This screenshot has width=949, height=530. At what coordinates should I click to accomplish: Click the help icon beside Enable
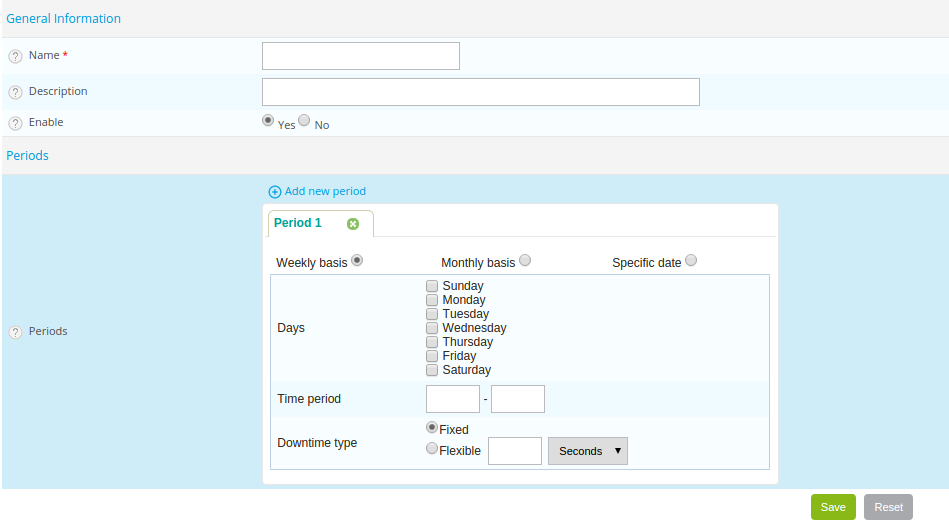click(15, 123)
